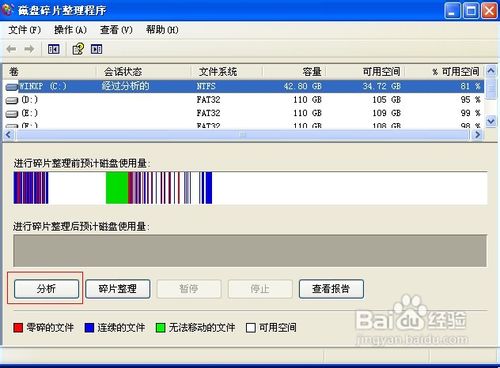Click the 81 % free space cell
This screenshot has width=500, height=368.
coord(471,86)
